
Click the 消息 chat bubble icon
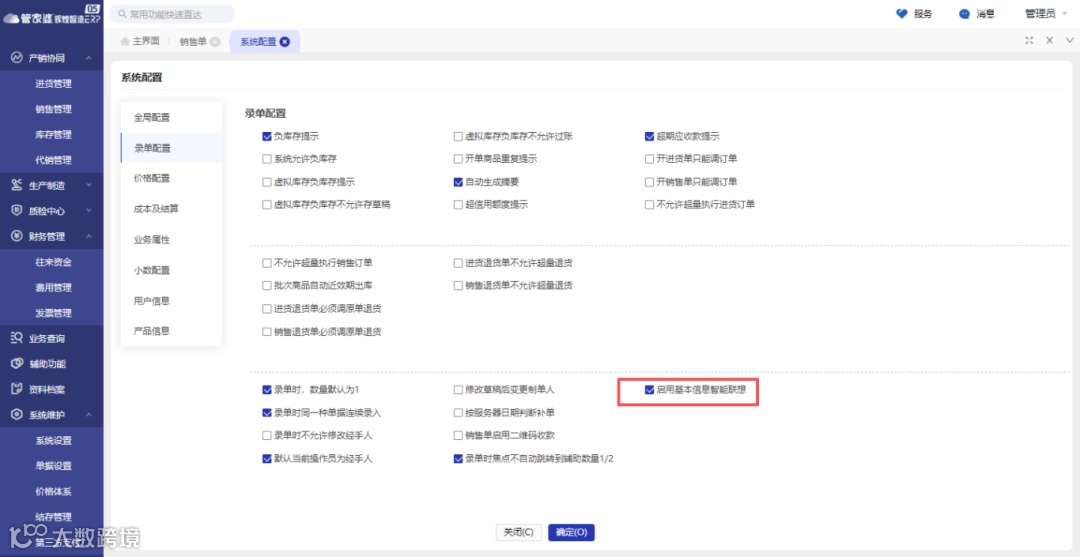pyautogui.click(x=964, y=14)
